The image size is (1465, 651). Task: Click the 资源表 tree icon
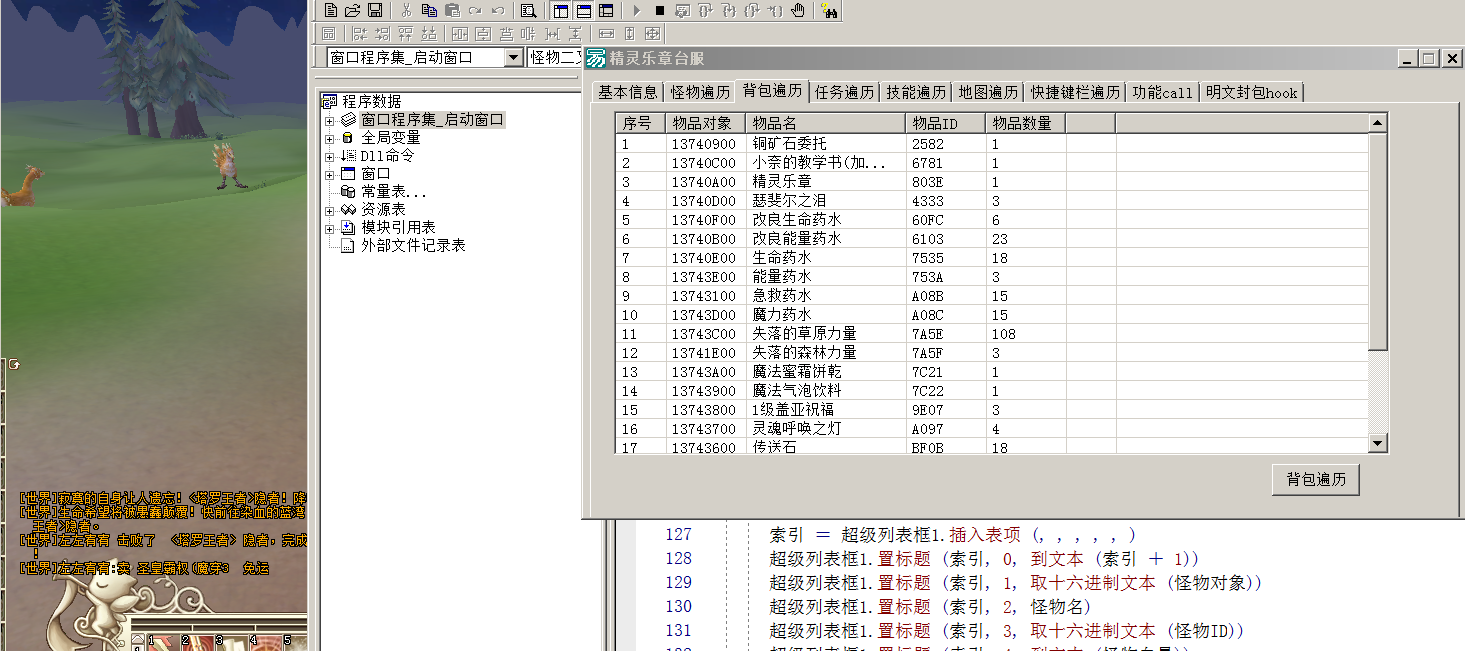point(347,210)
